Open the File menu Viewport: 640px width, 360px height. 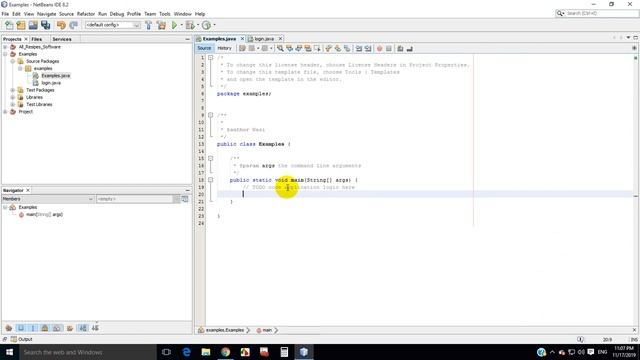5,14
